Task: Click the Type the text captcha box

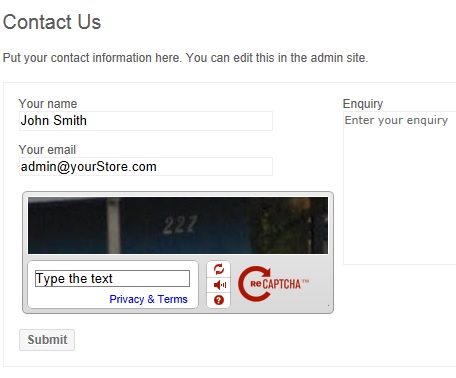Action: [x=112, y=278]
